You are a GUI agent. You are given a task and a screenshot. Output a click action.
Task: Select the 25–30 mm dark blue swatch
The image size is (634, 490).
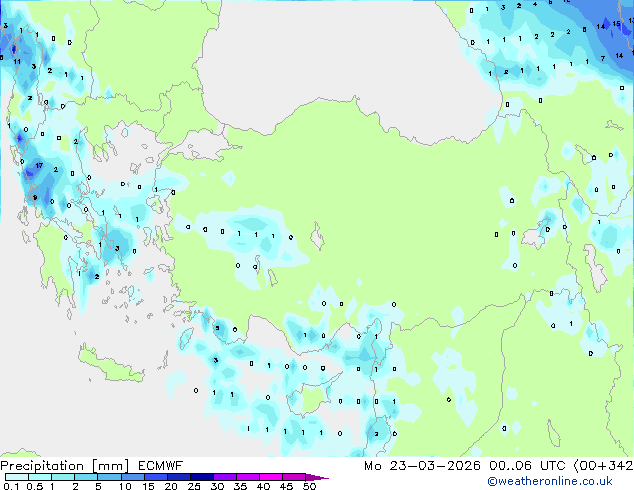201,477
